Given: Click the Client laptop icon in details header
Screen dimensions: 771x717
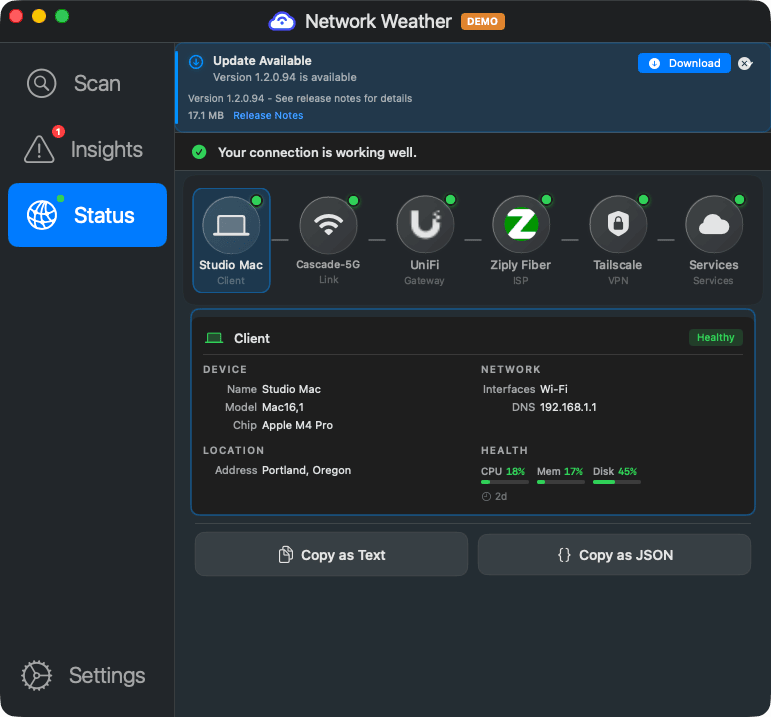Looking at the screenshot, I should (x=214, y=338).
